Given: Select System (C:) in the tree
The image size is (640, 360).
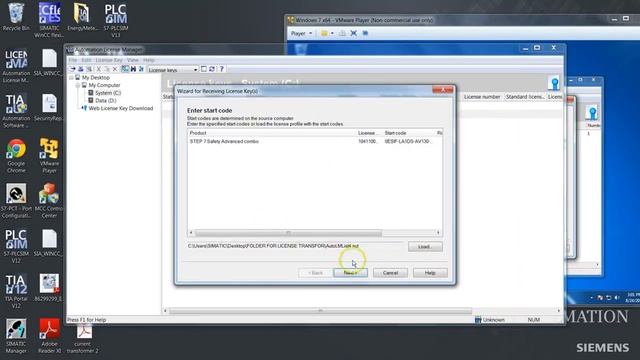Looking at the screenshot, I should pos(108,93).
